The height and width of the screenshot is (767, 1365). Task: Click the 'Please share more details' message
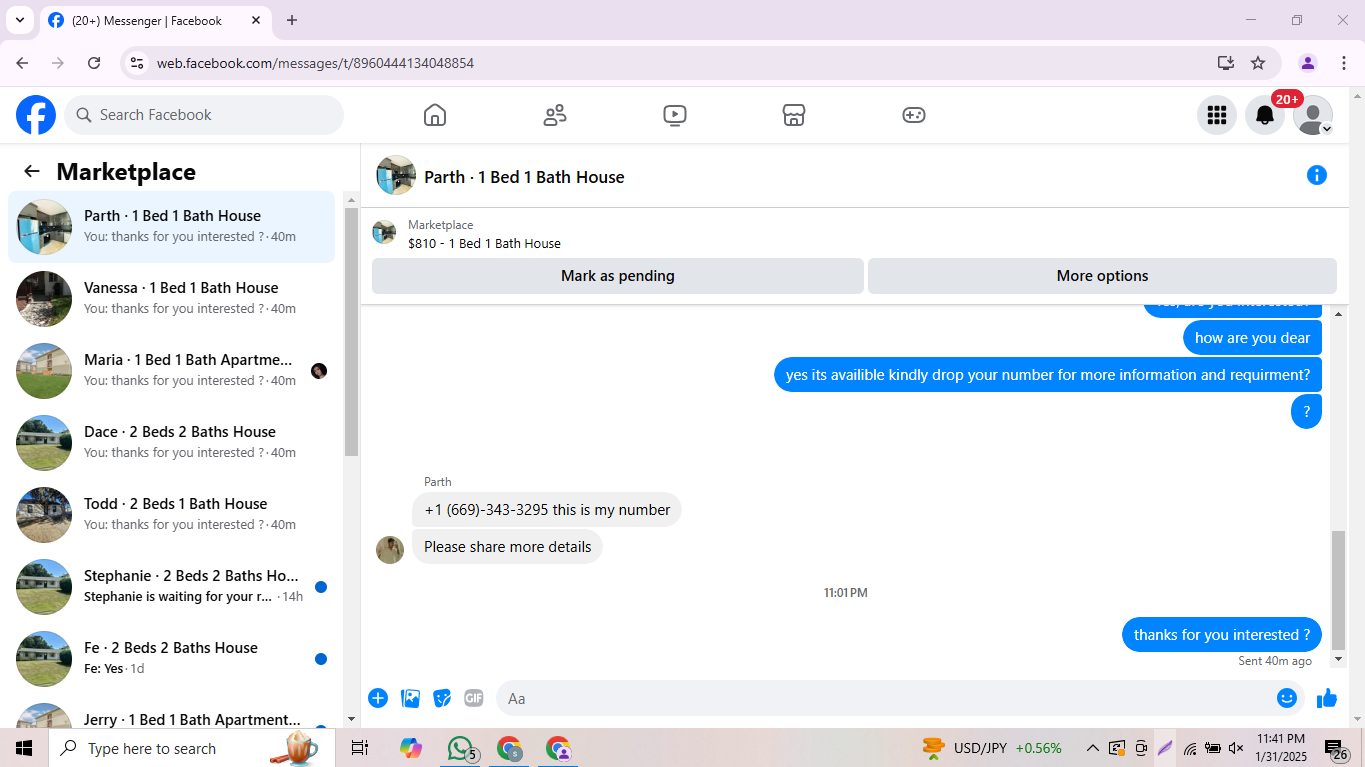pyautogui.click(x=507, y=547)
